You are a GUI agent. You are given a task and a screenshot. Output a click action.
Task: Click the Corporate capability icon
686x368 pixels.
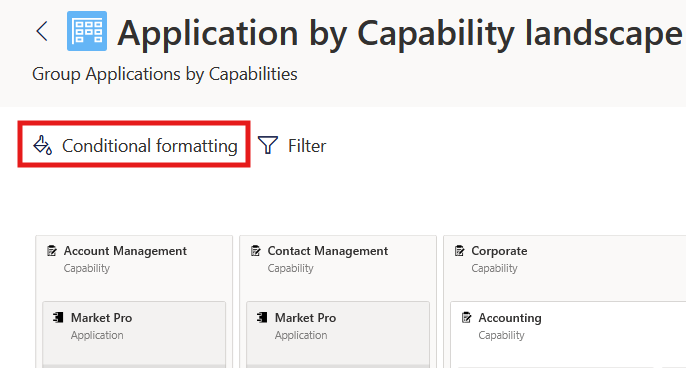[x=460, y=251]
